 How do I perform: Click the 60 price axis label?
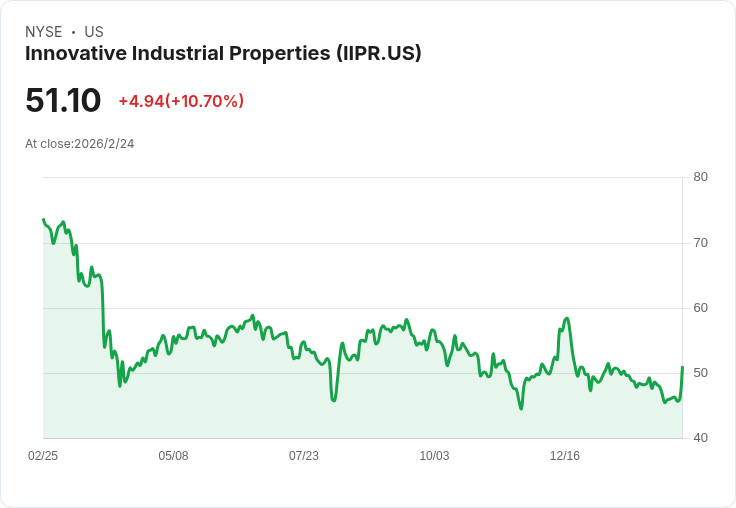(700, 308)
